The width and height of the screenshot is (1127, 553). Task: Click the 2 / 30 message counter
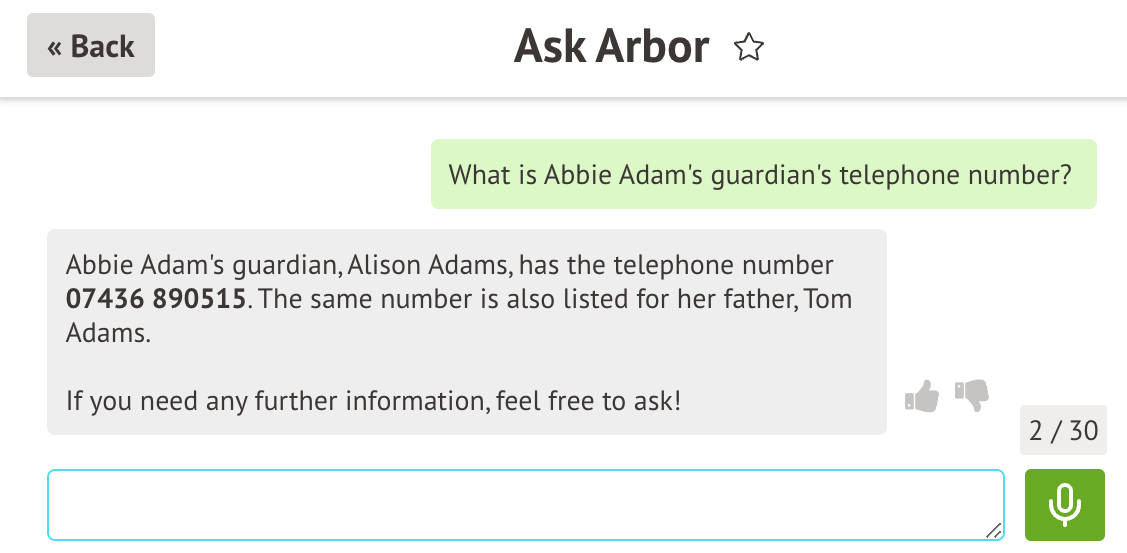[x=1063, y=431]
